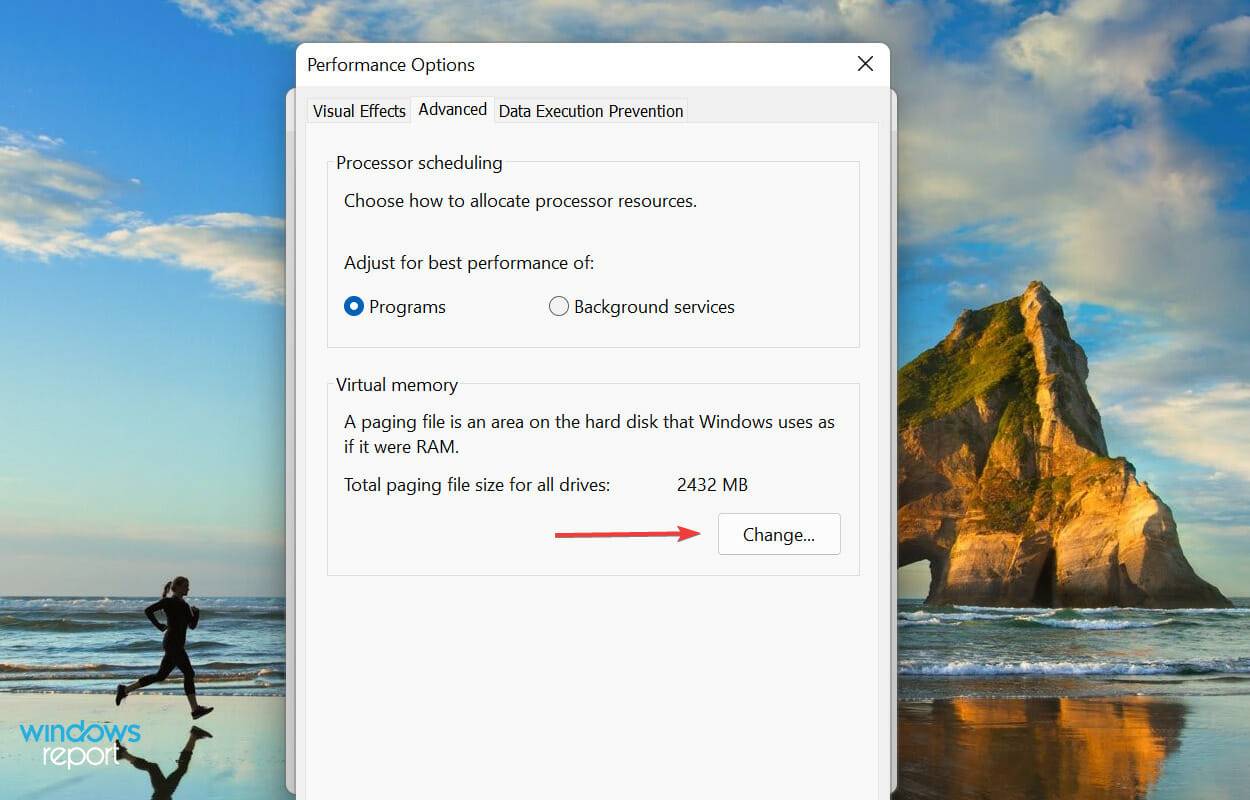Click the total paging file size value
Image resolution: width=1250 pixels, height=800 pixels.
pyautogui.click(x=712, y=485)
